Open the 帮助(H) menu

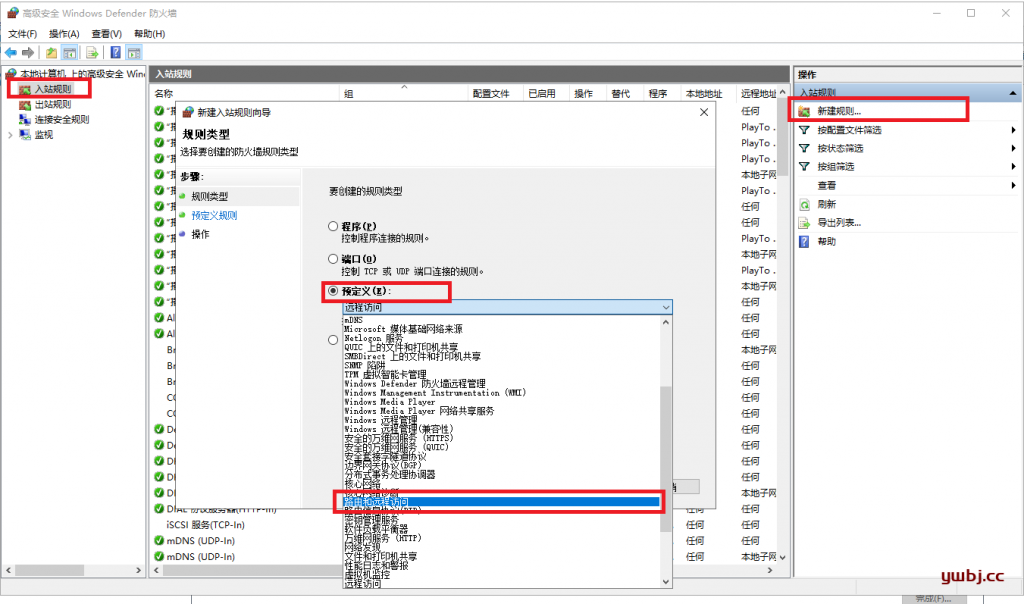click(x=150, y=34)
